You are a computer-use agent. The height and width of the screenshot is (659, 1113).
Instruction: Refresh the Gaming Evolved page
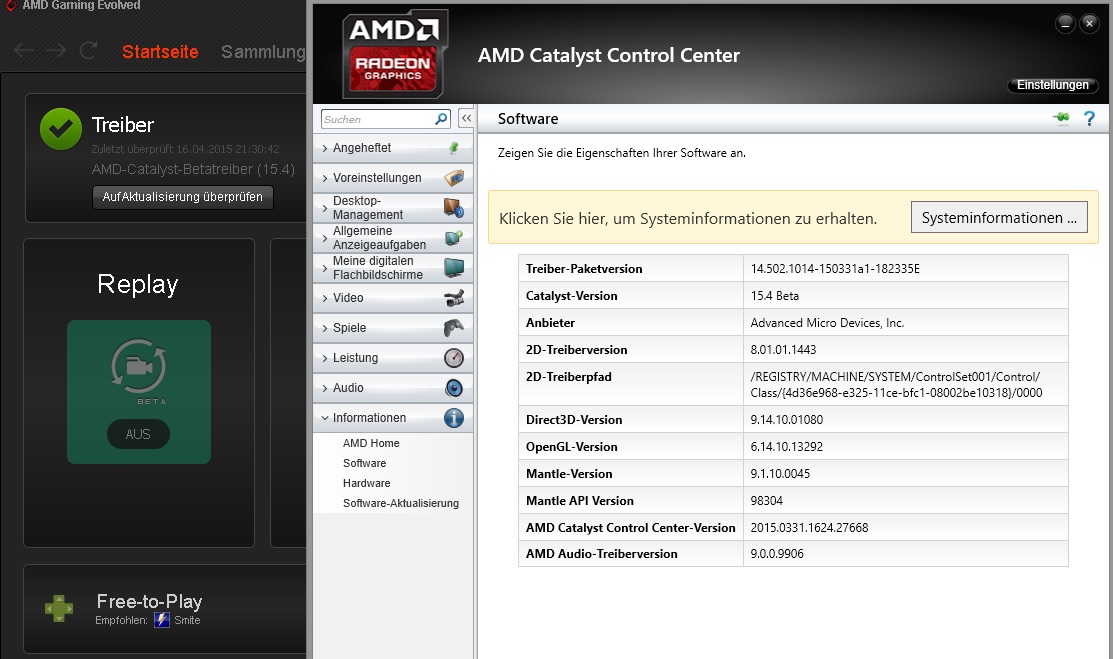point(88,50)
